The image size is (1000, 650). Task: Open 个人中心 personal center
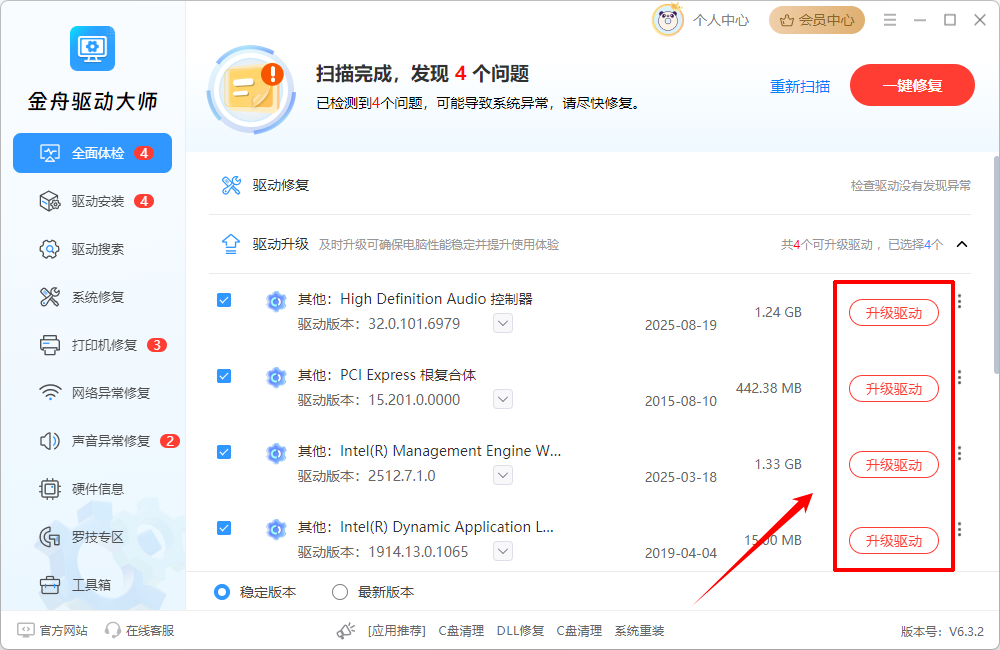click(721, 20)
